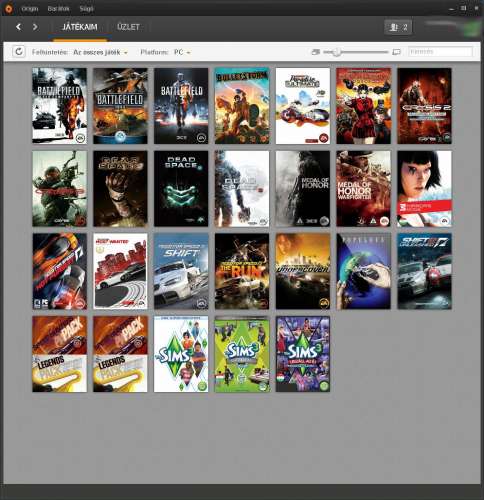
Task: Expand the Platform PC dropdown
Action: pos(182,52)
